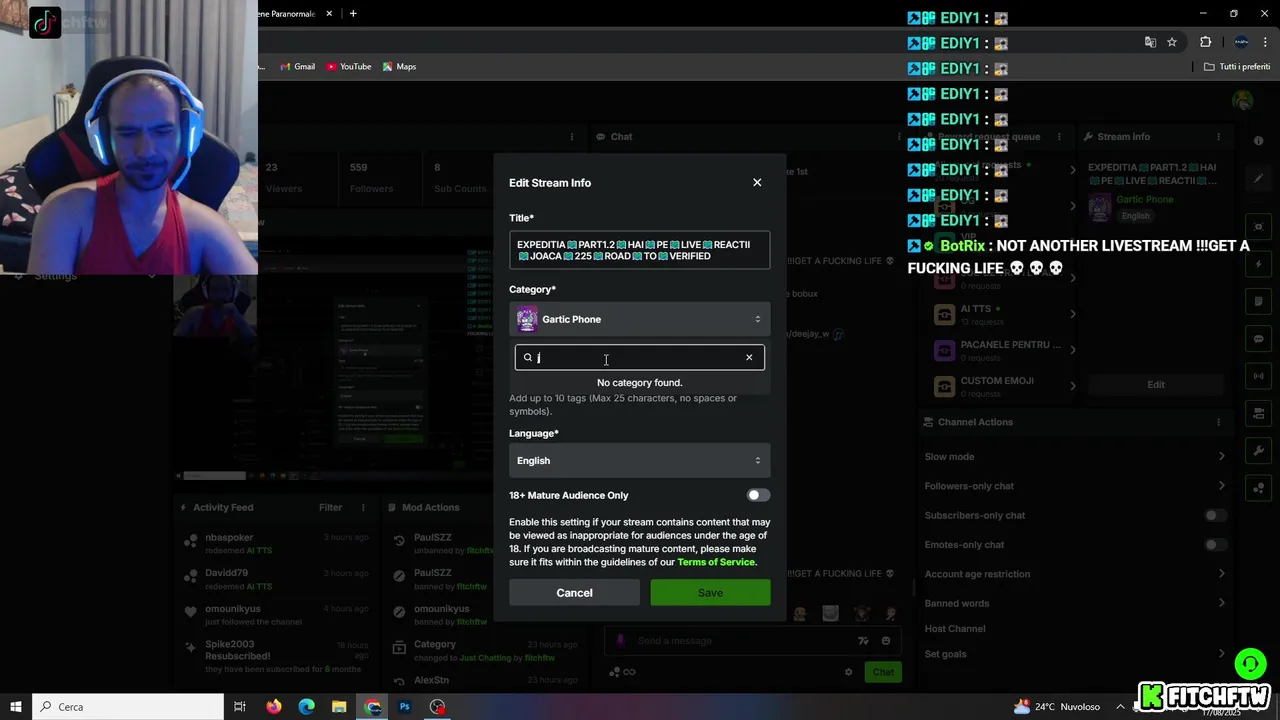The height and width of the screenshot is (720, 1280).
Task: Open the Category dropdown showing Gartic Phone
Action: (x=640, y=319)
